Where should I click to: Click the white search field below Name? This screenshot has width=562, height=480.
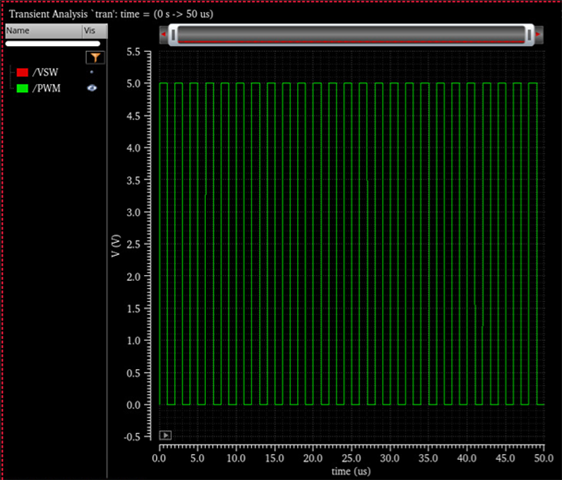tap(53, 44)
